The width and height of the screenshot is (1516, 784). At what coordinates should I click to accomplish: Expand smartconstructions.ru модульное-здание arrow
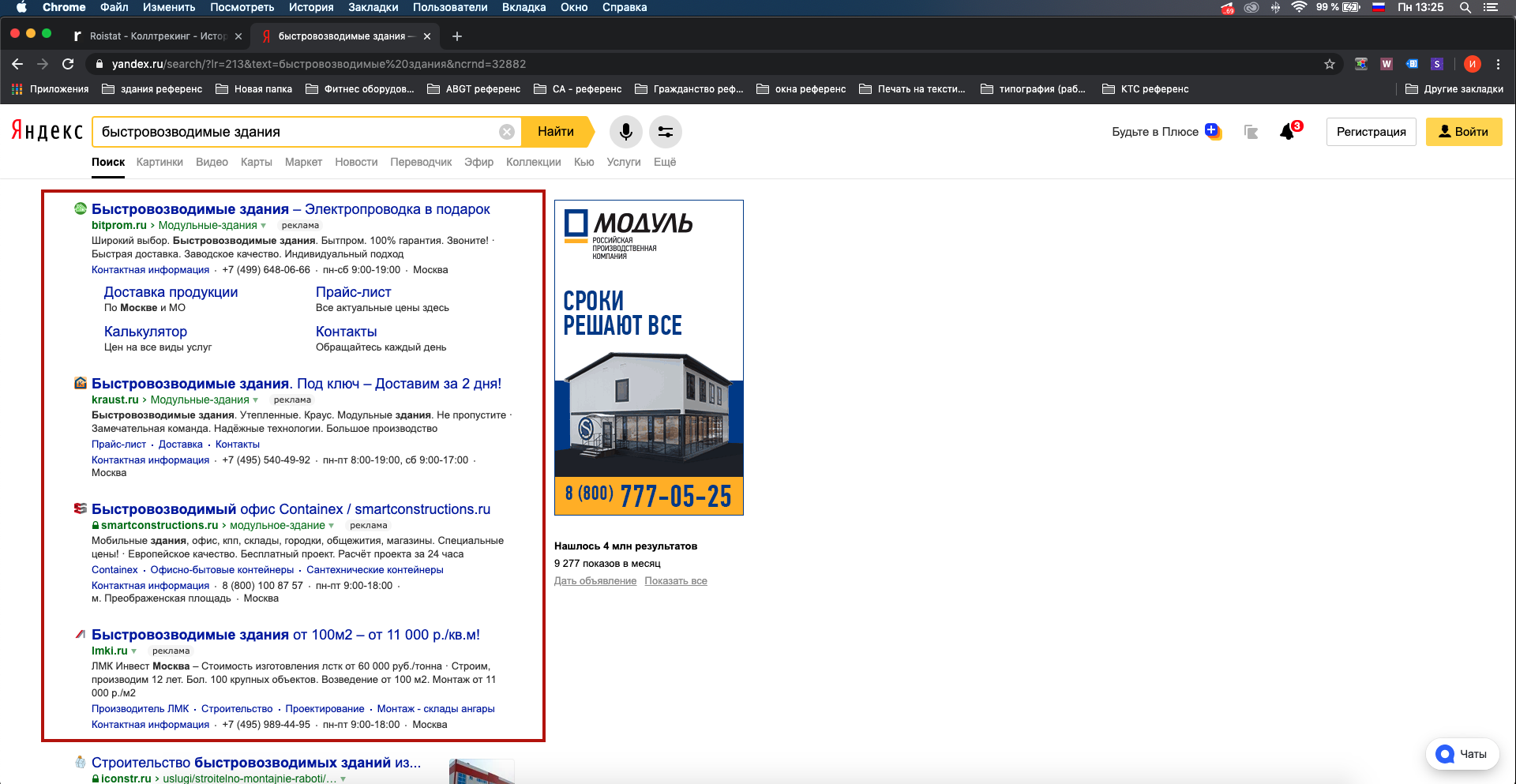332,526
